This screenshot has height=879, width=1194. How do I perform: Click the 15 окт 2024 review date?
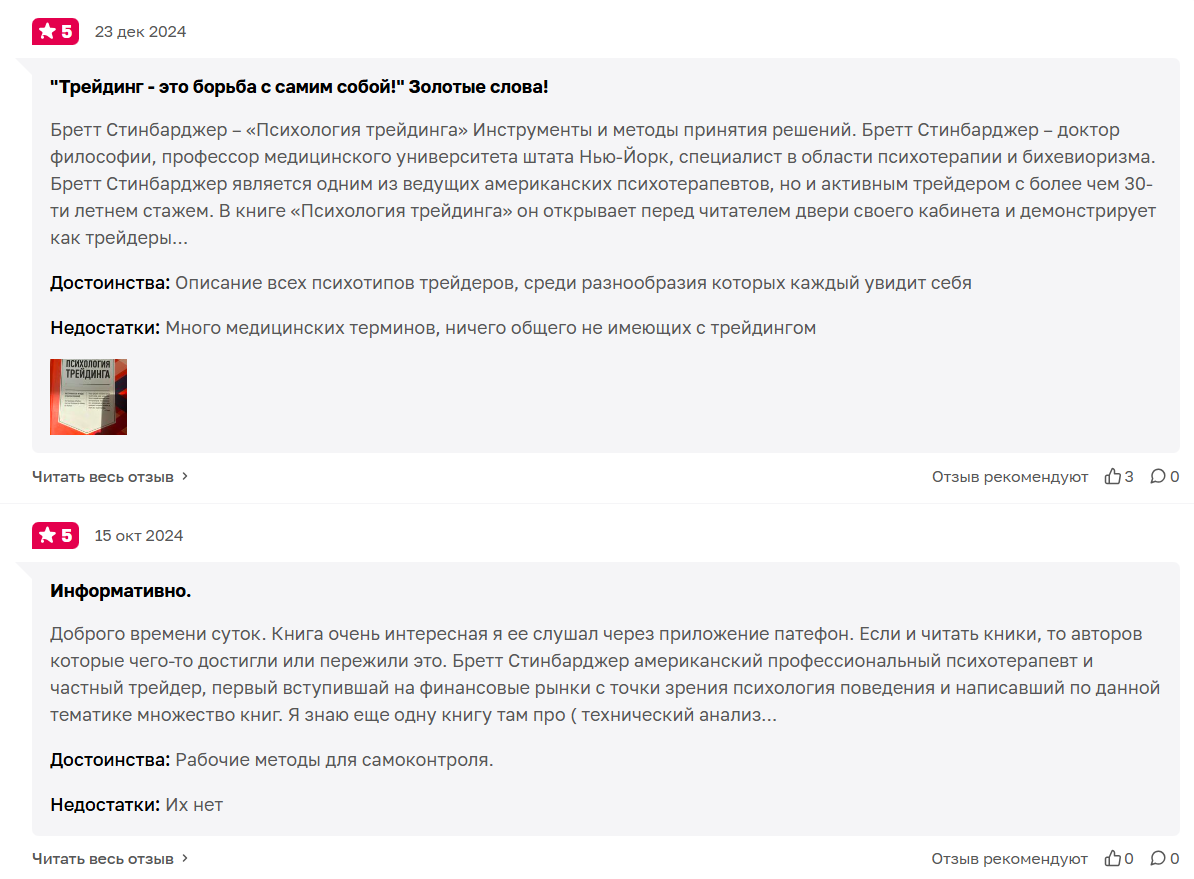(x=139, y=536)
